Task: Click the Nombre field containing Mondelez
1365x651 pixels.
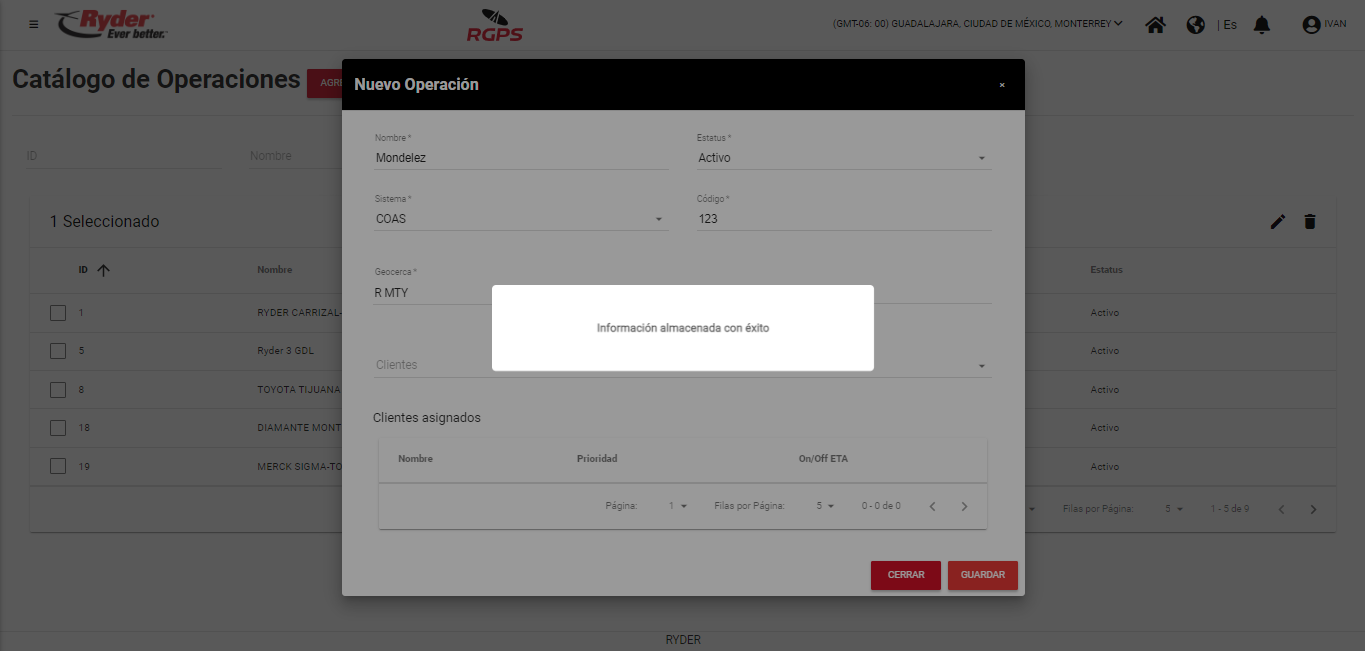Action: (520, 158)
